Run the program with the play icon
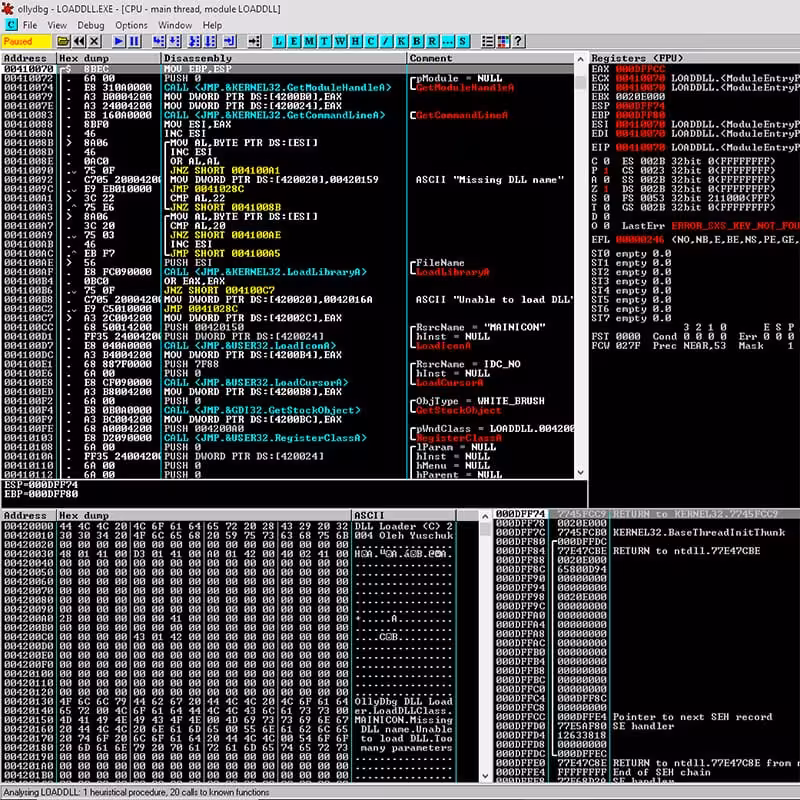Image resolution: width=800 pixels, height=800 pixels. coord(118,41)
